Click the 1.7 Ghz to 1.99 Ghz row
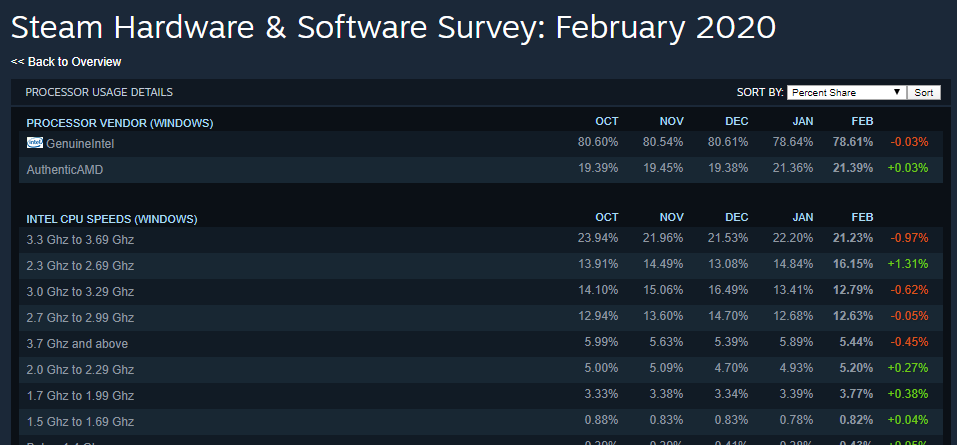 tap(80, 396)
